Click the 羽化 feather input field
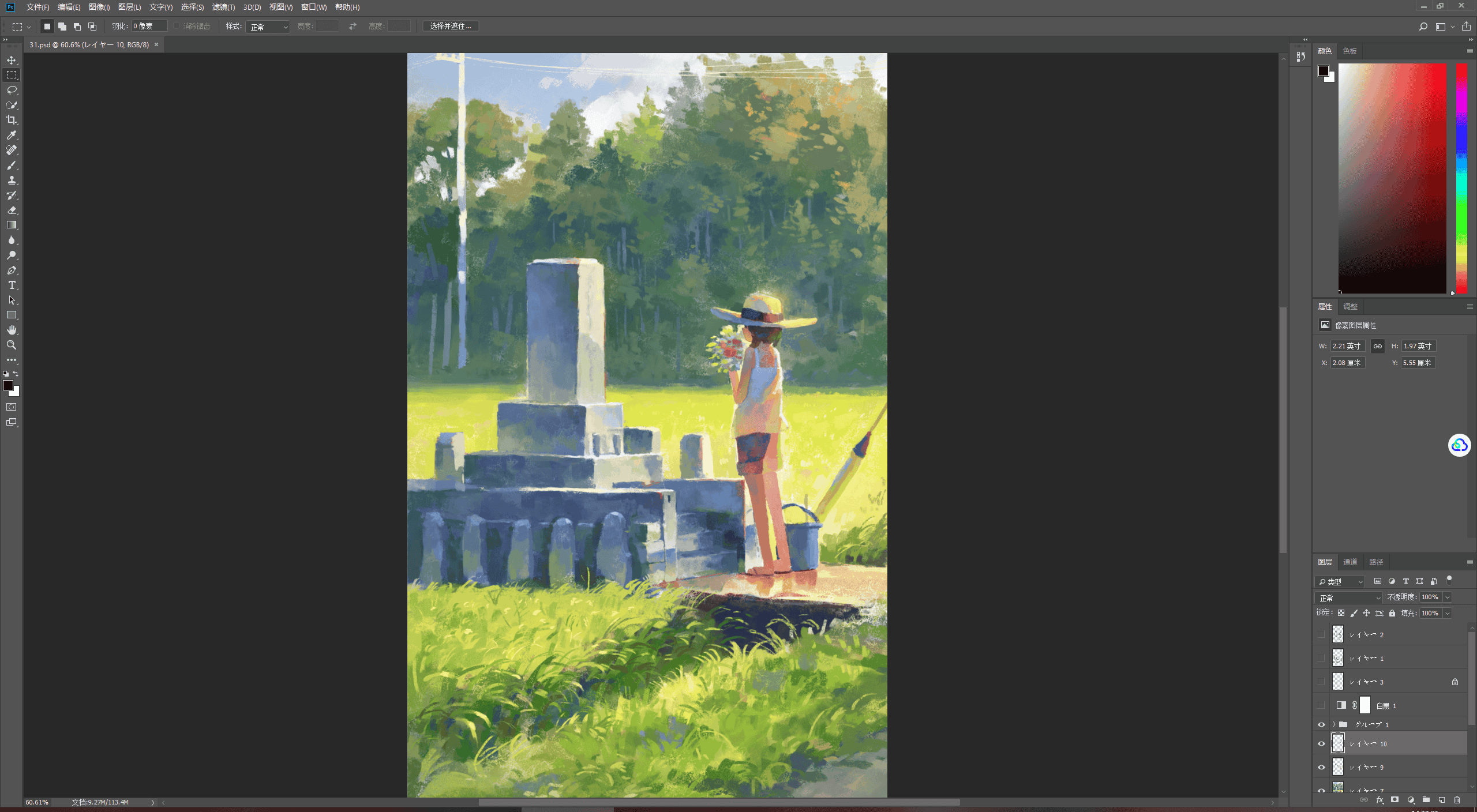 coord(149,26)
